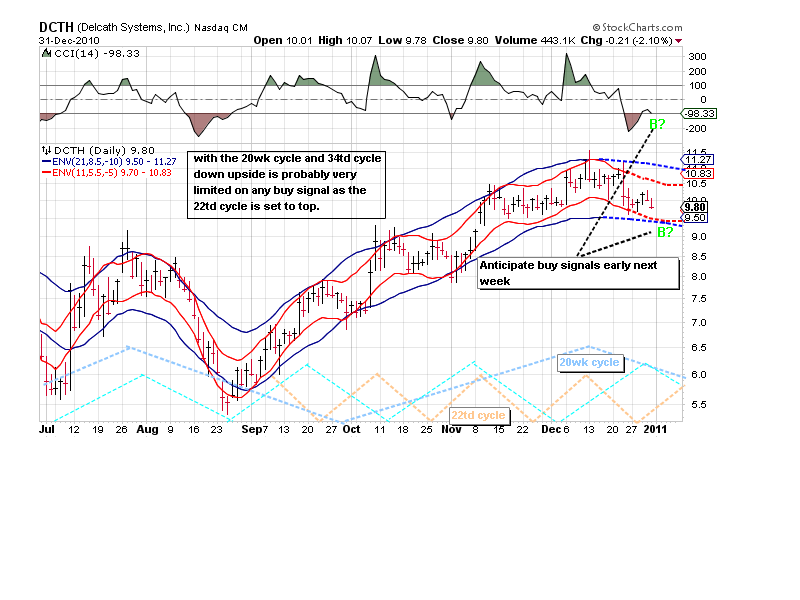Click the red down-triangle after Chg value
The height and width of the screenshot is (600, 800).
[679, 41]
